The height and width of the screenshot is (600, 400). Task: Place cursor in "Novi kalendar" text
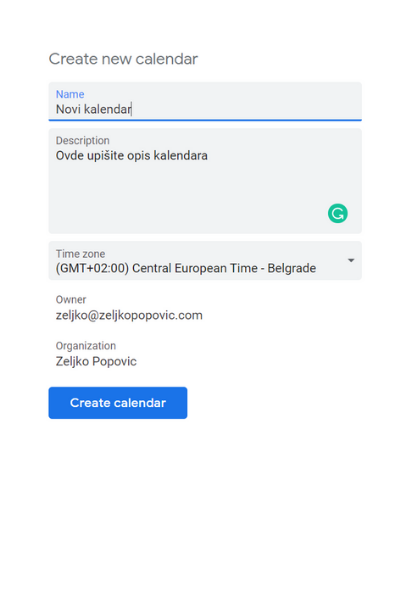pos(93,109)
